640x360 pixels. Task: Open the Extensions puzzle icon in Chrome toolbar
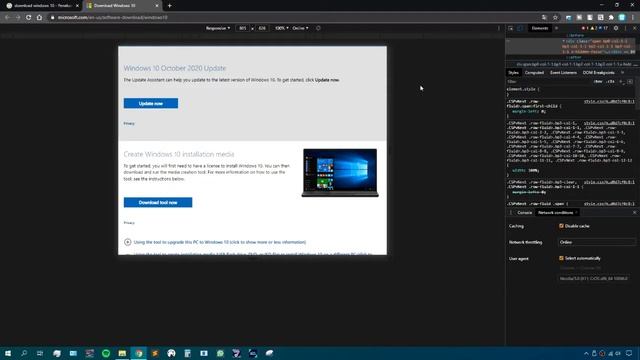pyautogui.click(x=611, y=18)
